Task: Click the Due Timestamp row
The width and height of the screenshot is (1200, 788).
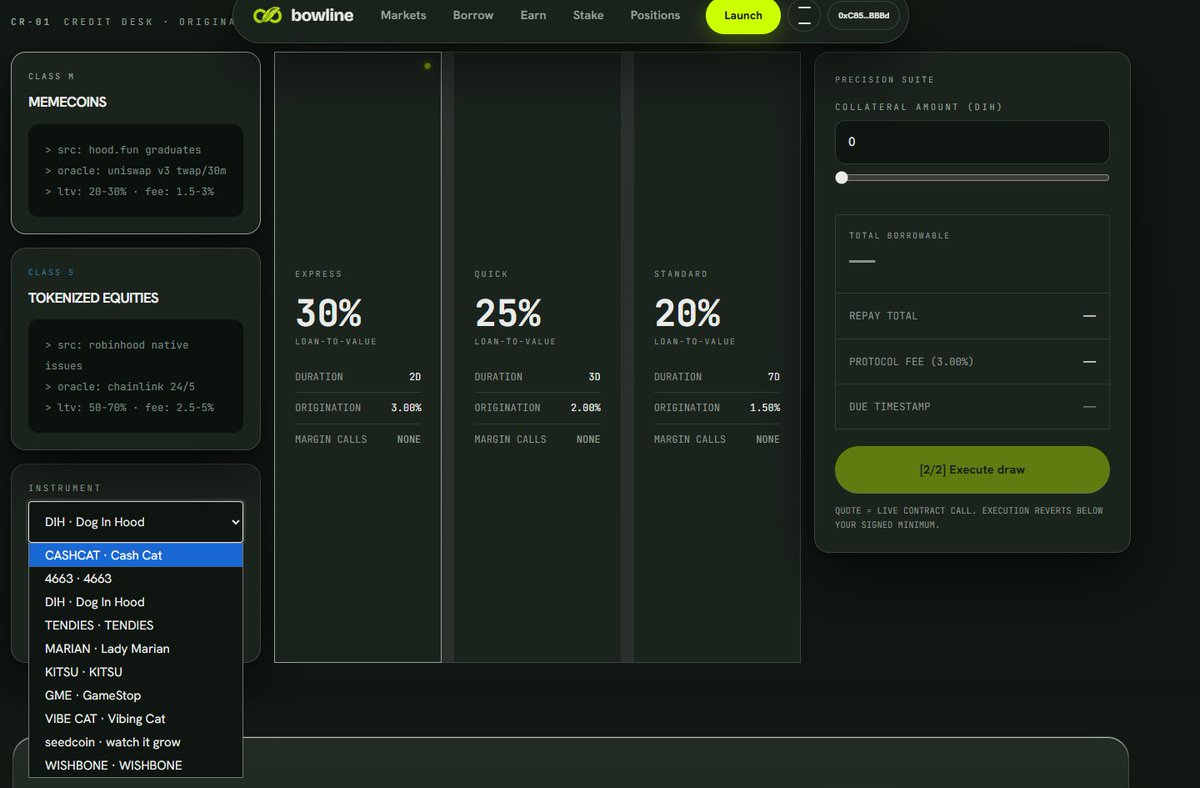Action: 972,407
